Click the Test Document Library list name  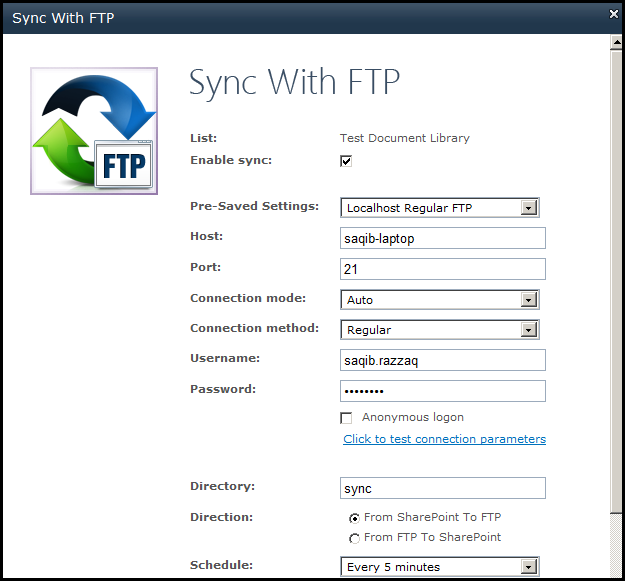click(405, 138)
